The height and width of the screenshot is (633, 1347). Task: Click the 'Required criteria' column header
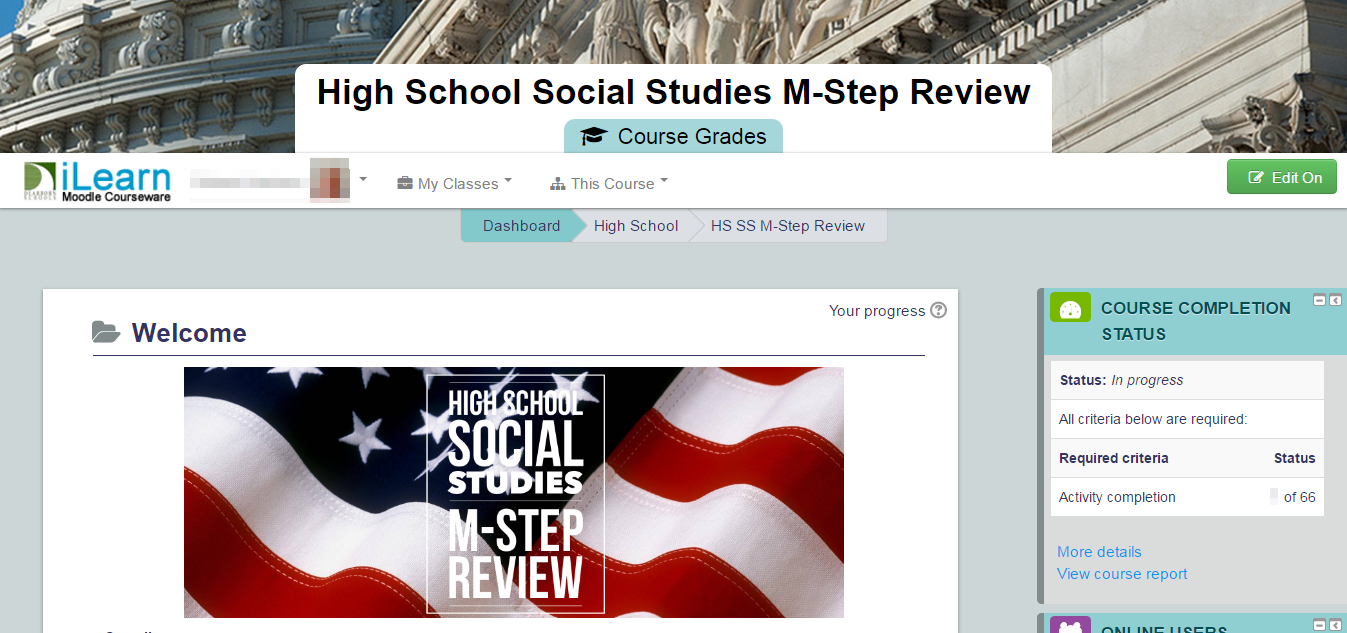[1113, 458]
